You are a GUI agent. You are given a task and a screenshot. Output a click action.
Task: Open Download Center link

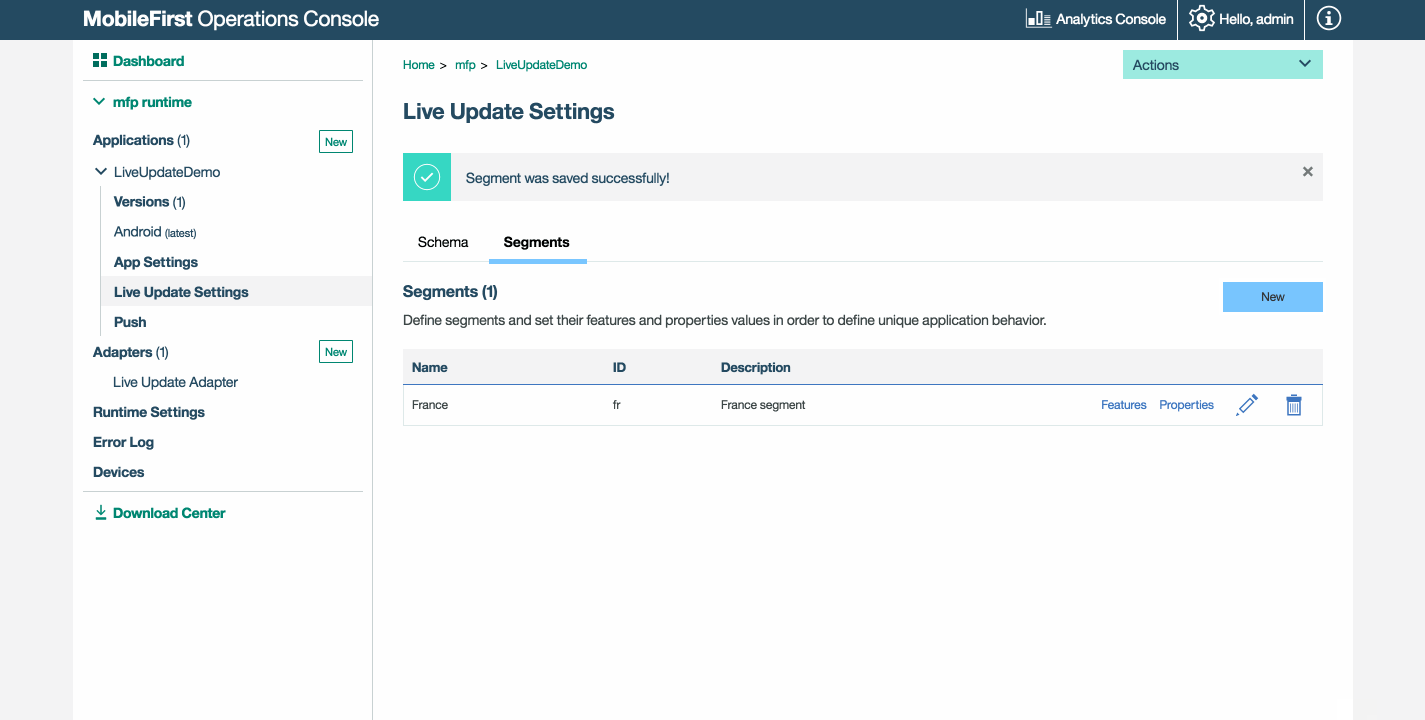(x=169, y=513)
